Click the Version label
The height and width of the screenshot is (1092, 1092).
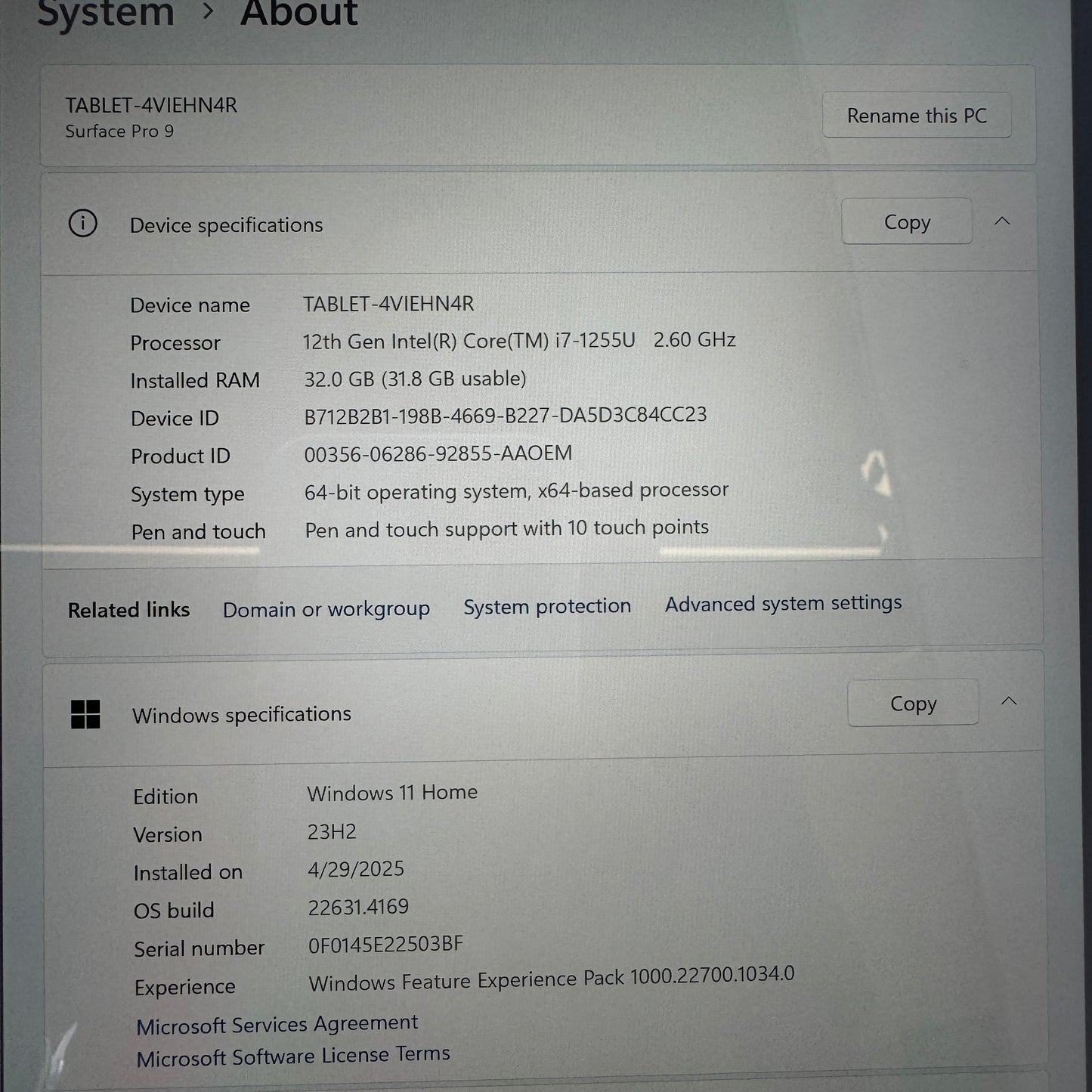tap(168, 835)
